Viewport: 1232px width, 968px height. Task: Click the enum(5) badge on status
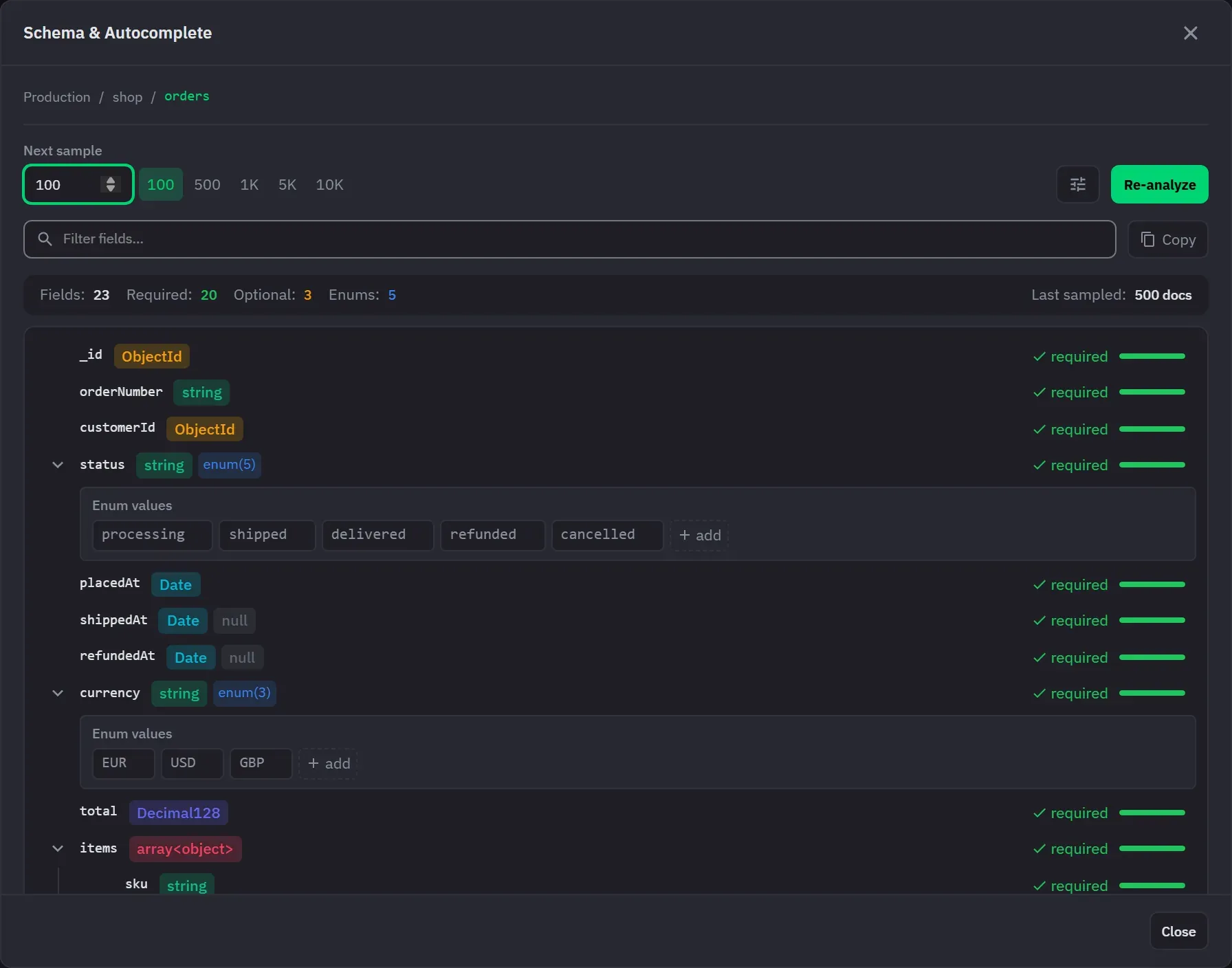pos(229,465)
